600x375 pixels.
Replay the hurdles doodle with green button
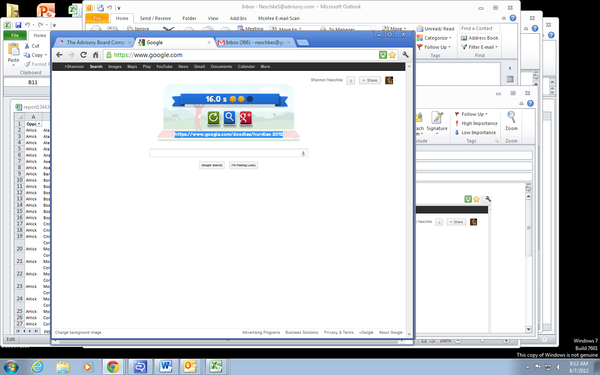213,117
